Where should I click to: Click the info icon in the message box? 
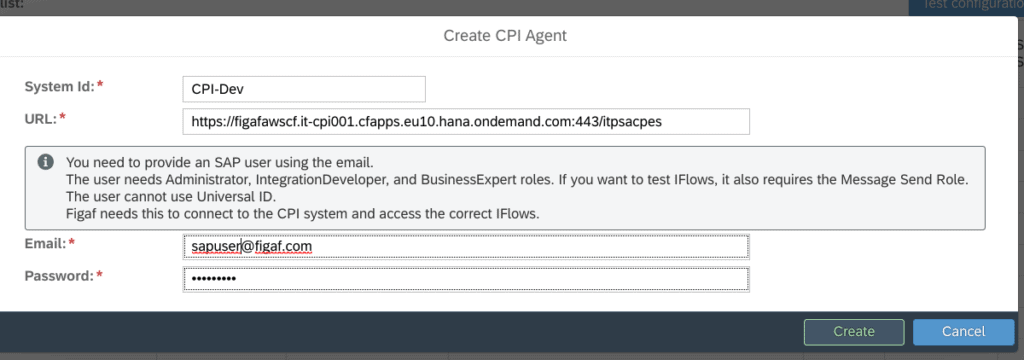click(46, 162)
